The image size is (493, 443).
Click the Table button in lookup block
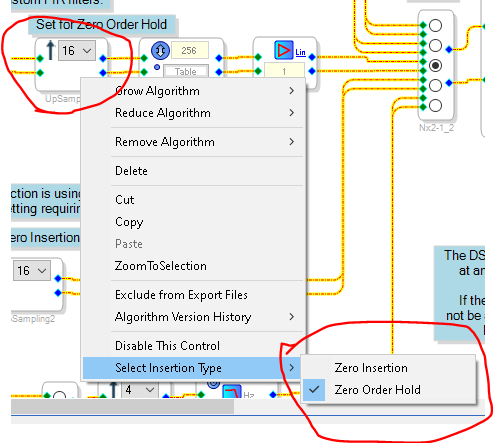(x=186, y=71)
